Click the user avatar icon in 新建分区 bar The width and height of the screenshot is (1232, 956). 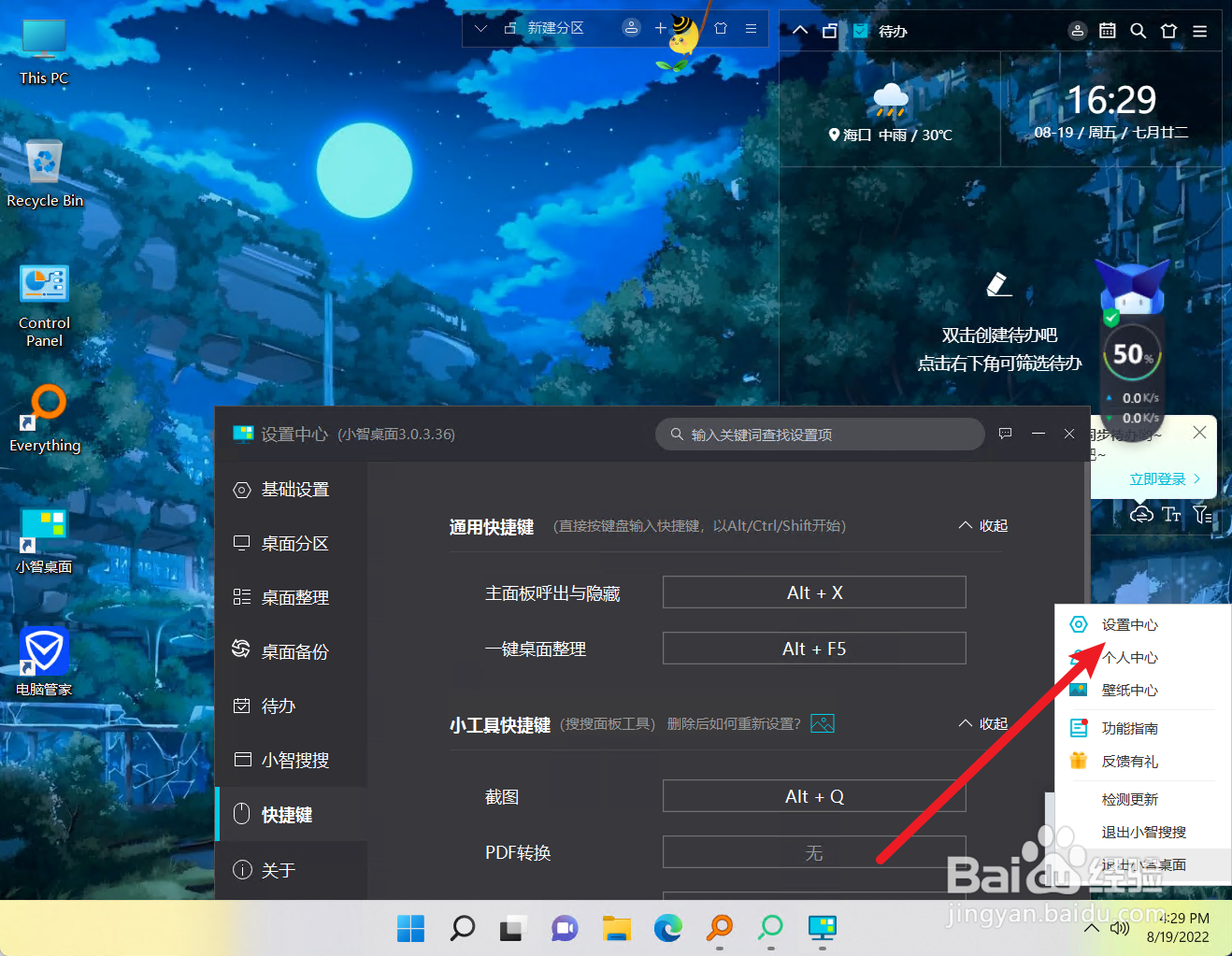coord(632,28)
